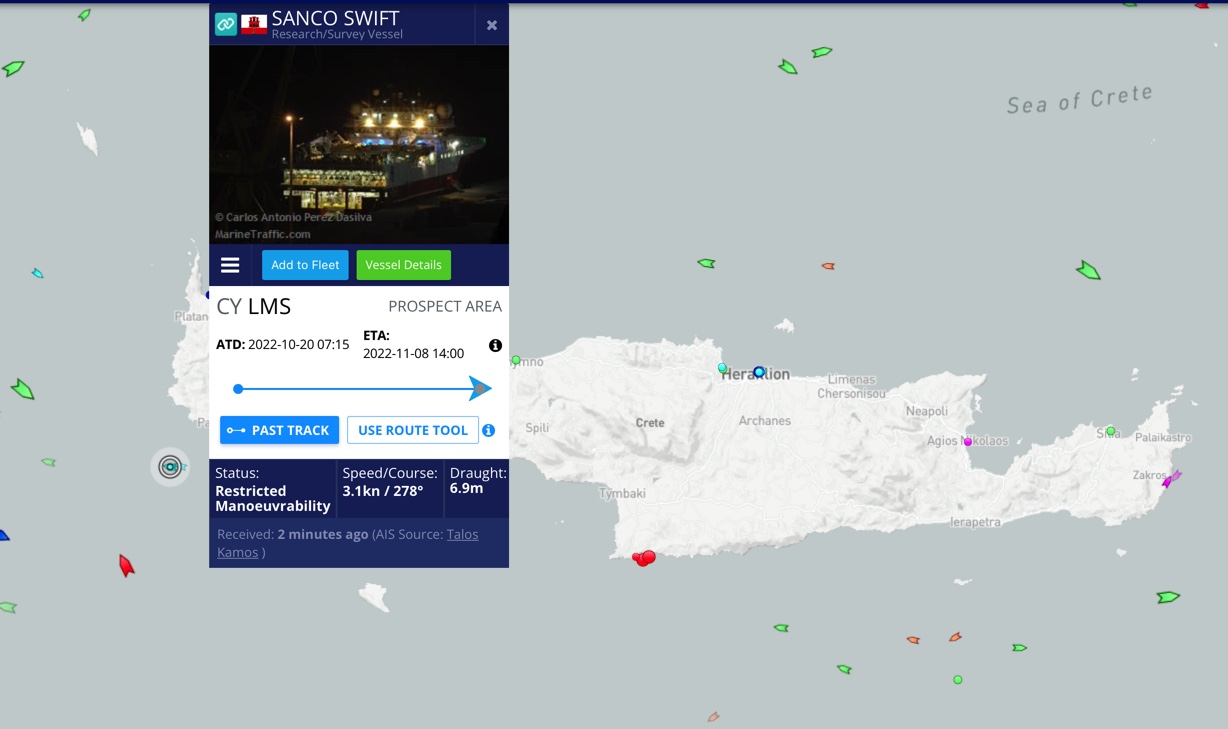Open Vessel Details for SANCO SWIFT

click(403, 265)
